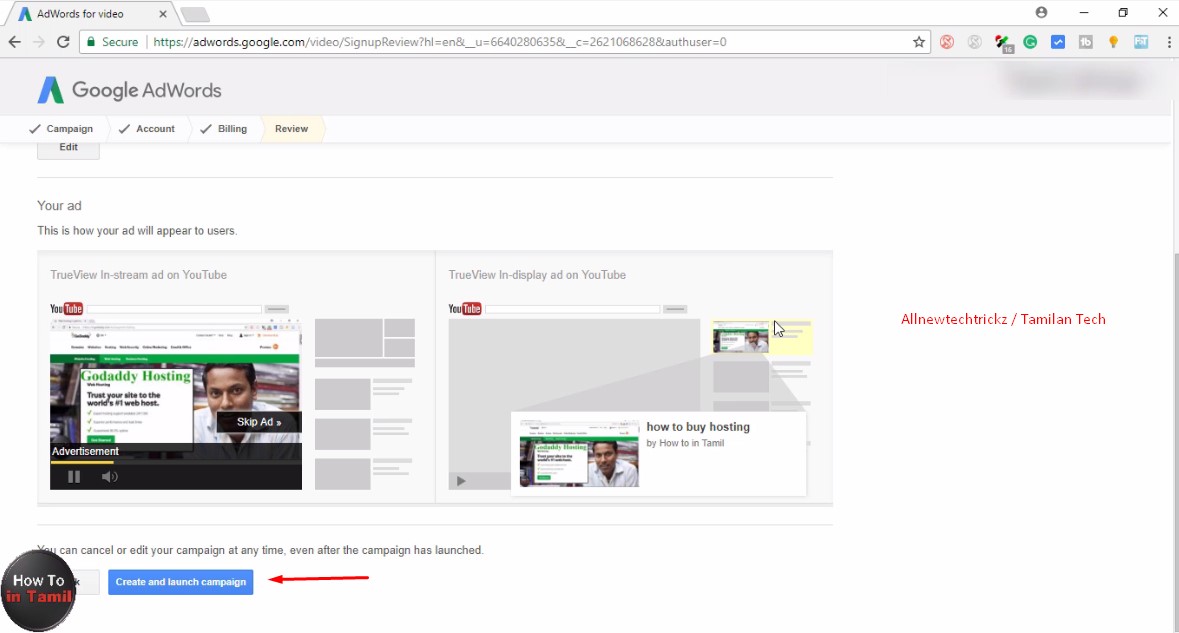Click the address bar URL
The image size is (1179, 633).
(440, 42)
